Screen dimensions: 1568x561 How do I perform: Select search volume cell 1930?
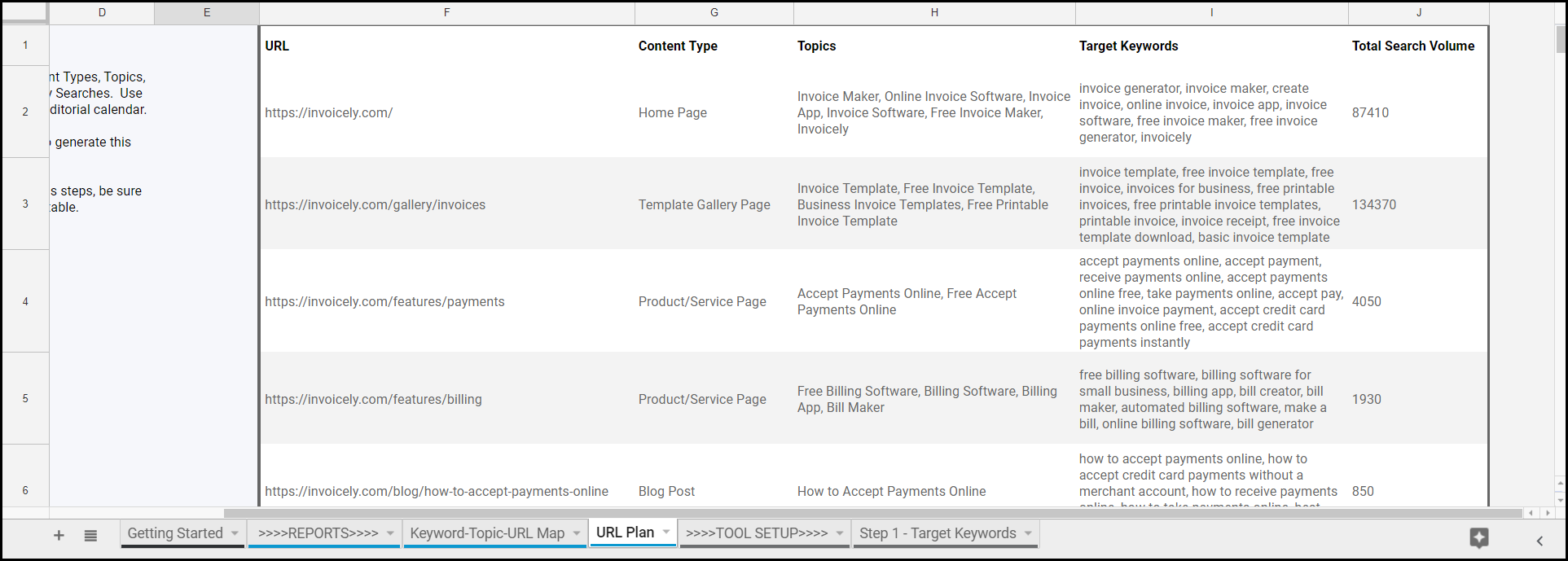(x=1418, y=399)
